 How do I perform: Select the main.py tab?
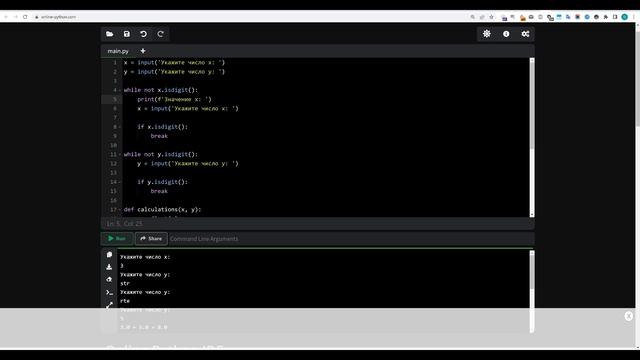[118, 51]
